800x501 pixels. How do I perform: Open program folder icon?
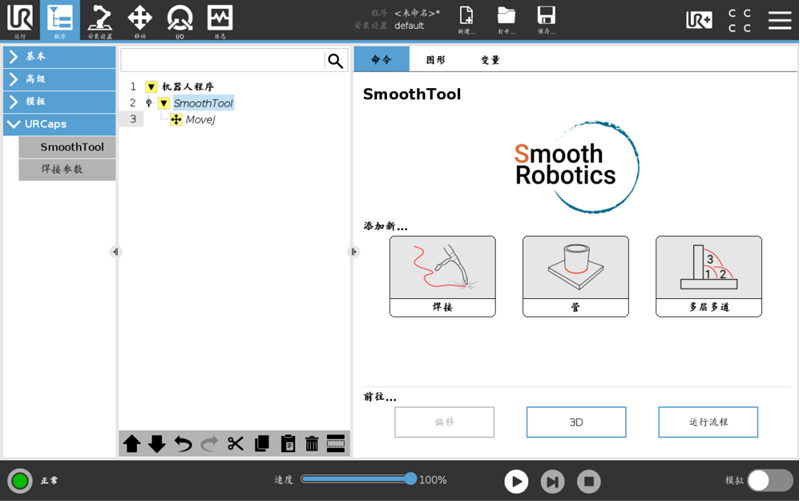[506, 19]
